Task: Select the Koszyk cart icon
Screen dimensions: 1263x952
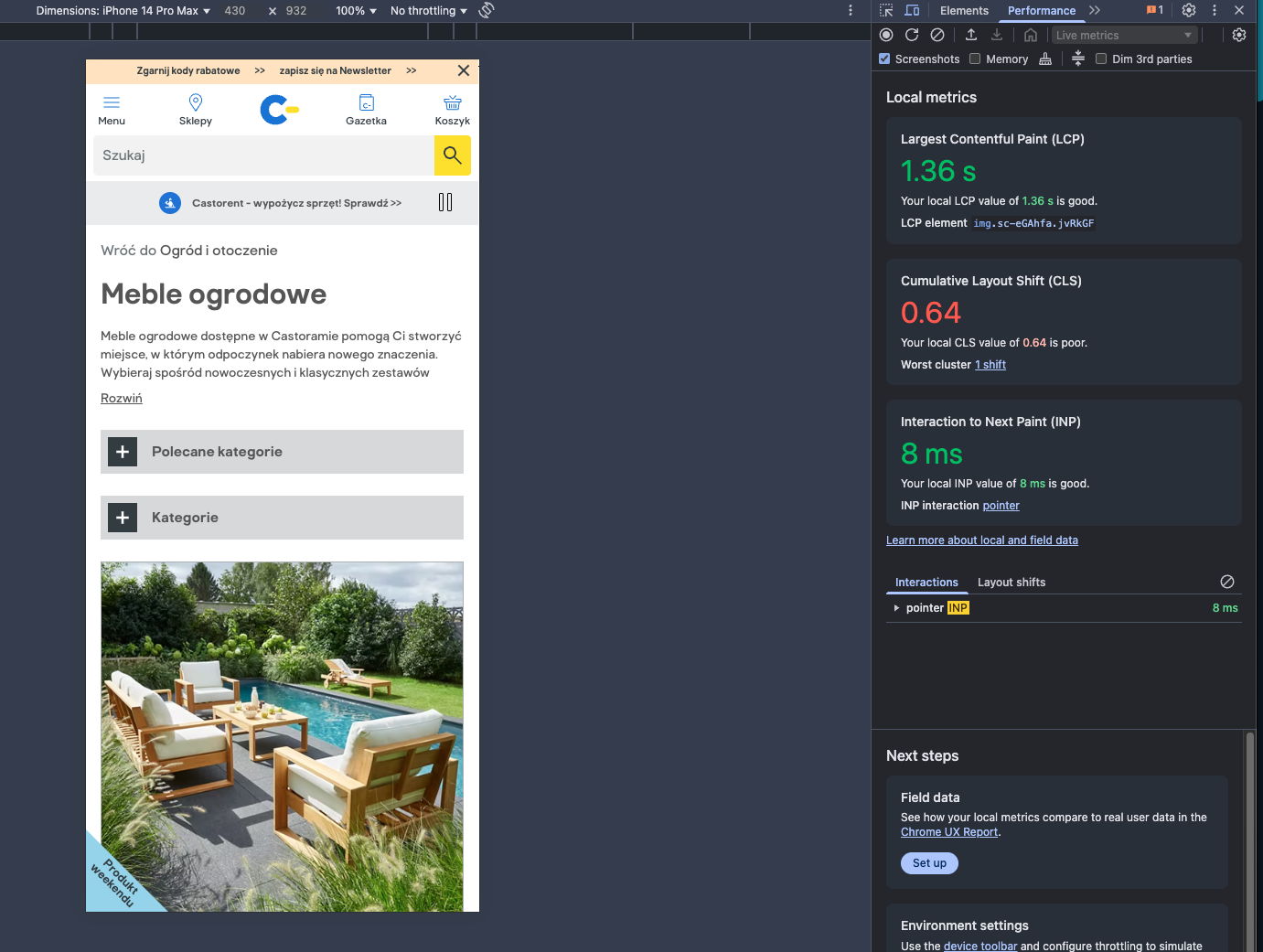Action: click(453, 103)
